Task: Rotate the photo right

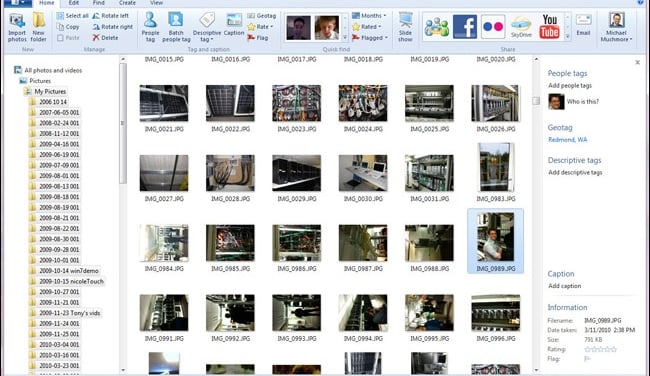Action: pos(112,27)
